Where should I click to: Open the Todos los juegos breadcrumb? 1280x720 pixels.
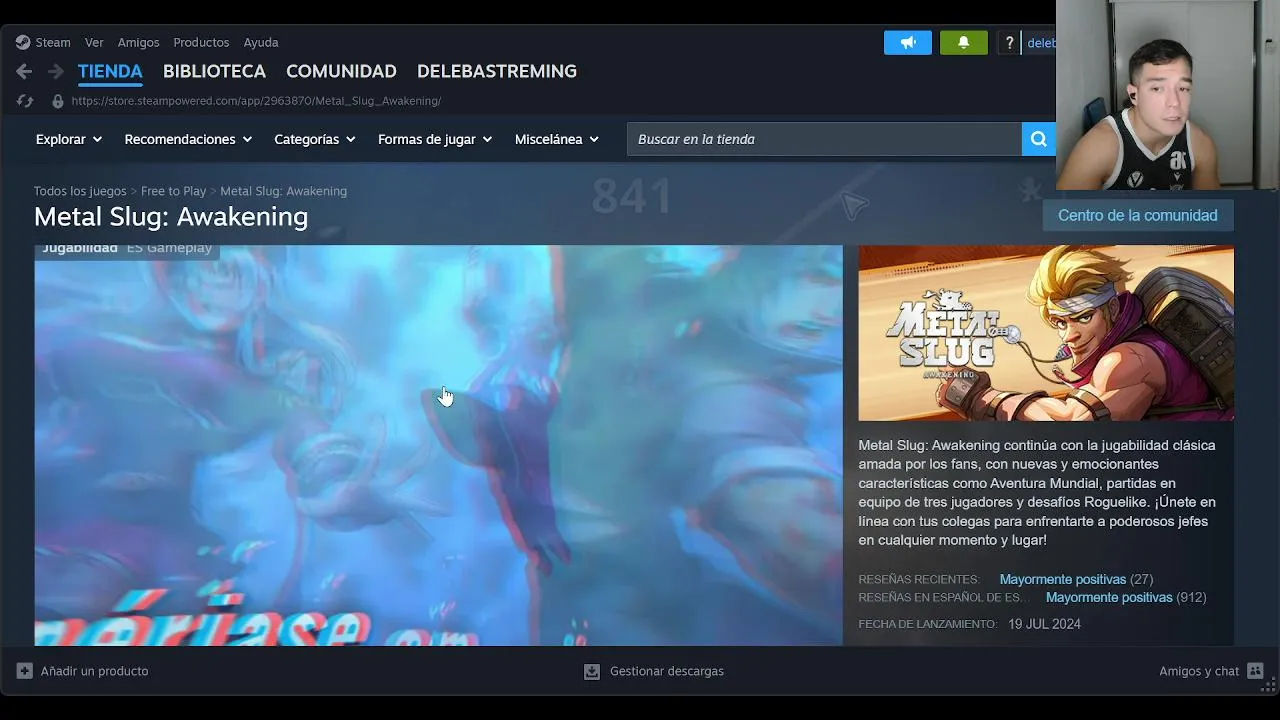(80, 191)
